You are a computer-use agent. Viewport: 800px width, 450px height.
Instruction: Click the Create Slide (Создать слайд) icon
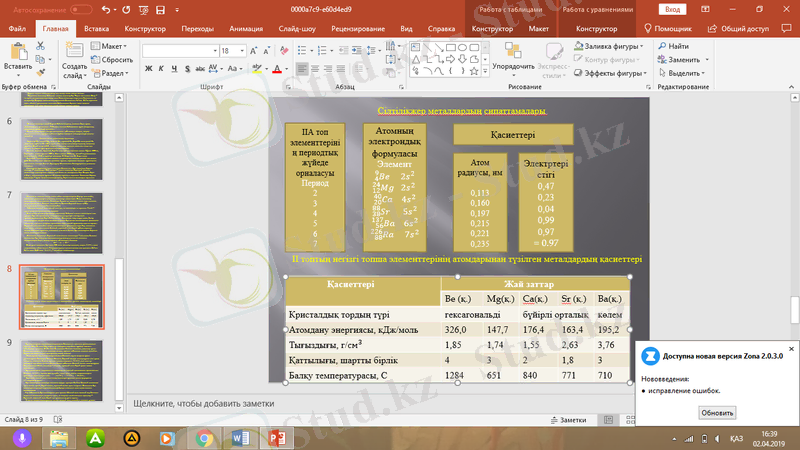[x=74, y=52]
